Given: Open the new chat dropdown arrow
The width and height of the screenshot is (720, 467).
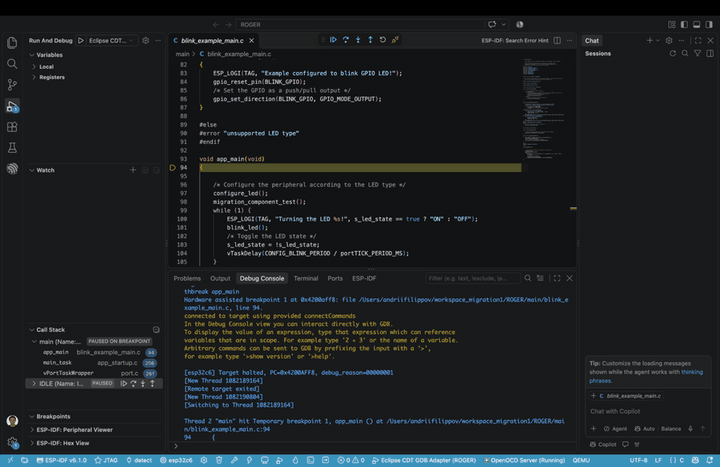Looking at the screenshot, I should pyautogui.click(x=658, y=40).
